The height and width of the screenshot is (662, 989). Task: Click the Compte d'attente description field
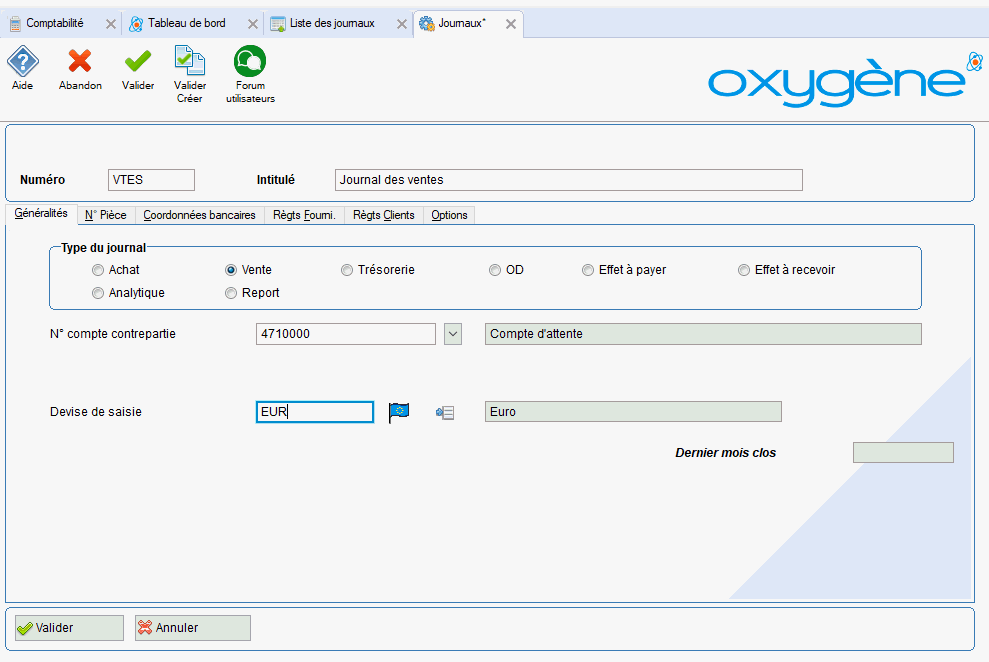tap(703, 334)
